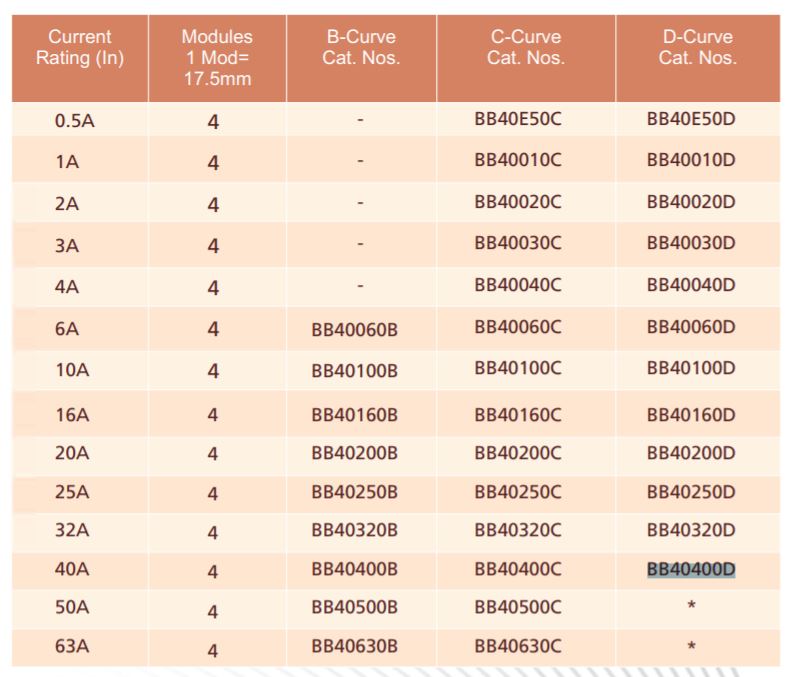Click the BB40320D catalog number
Screen dimensions: 794x677
(691, 530)
